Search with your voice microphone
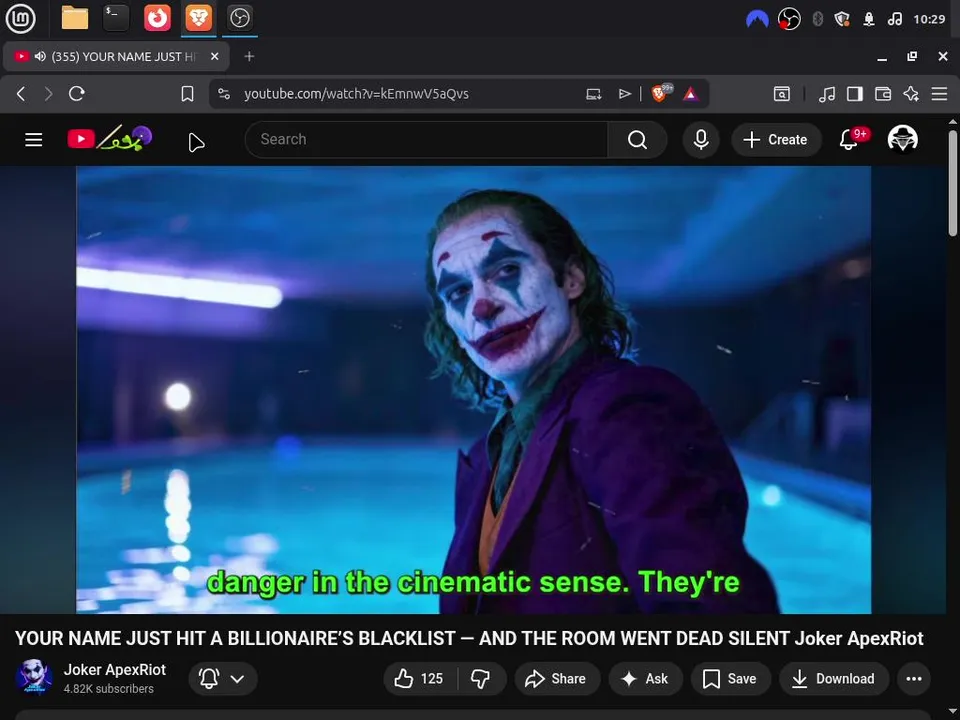This screenshot has width=960, height=720. 701,140
